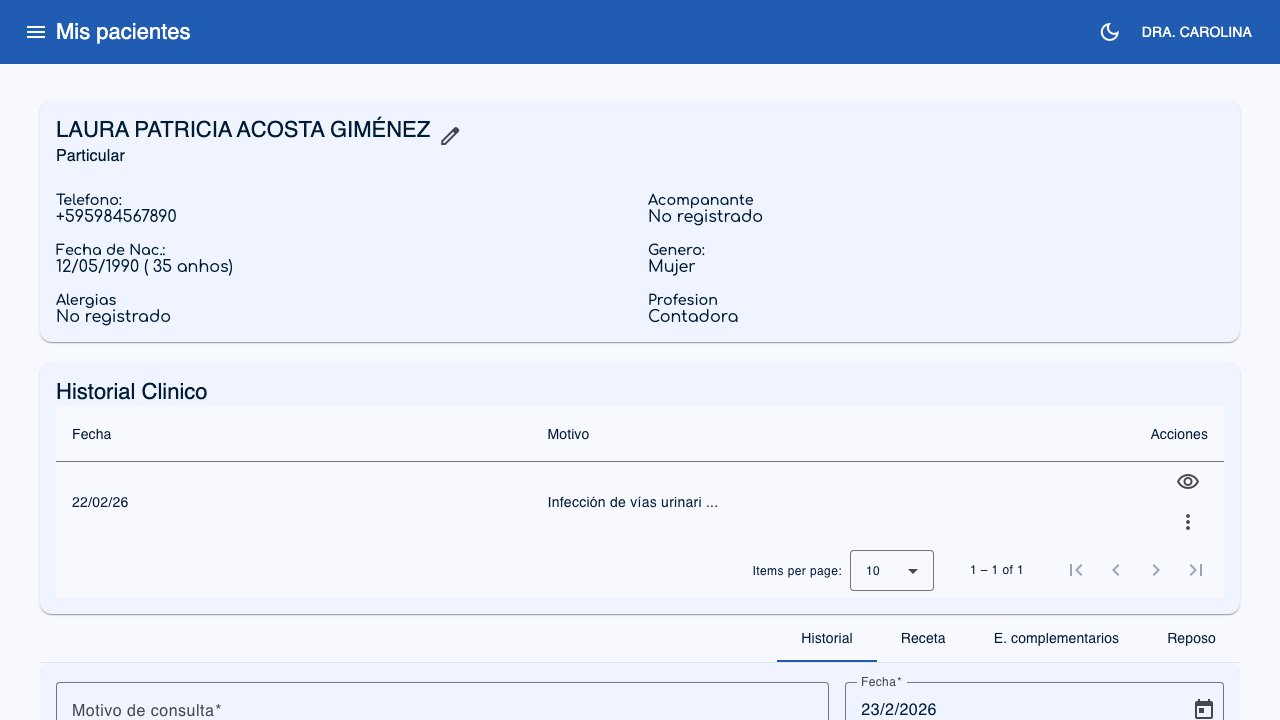This screenshot has width=1280, height=720.
Task: View the 22/02/26 record with eye icon
Action: pos(1187,482)
